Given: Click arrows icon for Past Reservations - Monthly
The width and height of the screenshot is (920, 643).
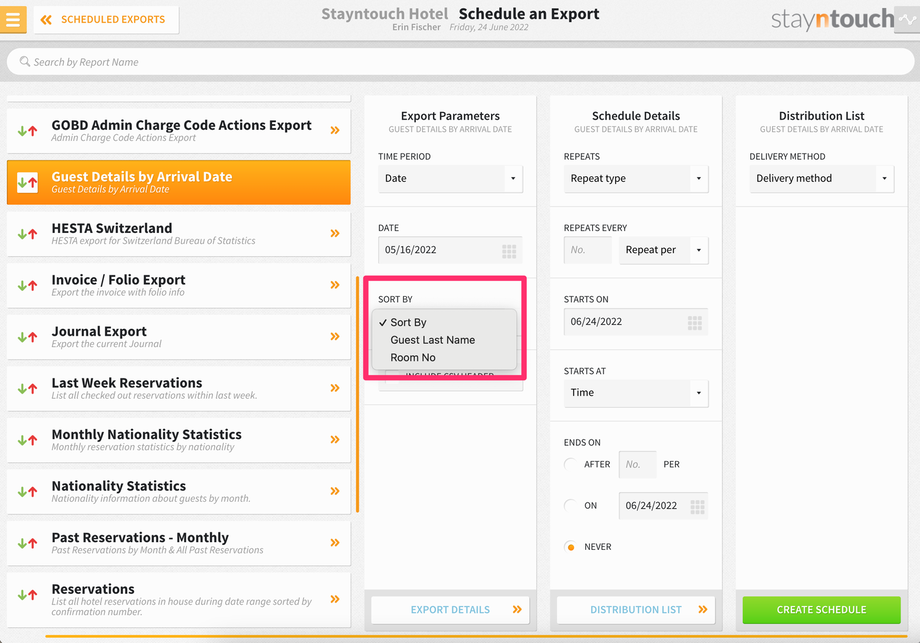Looking at the screenshot, I should (28, 543).
